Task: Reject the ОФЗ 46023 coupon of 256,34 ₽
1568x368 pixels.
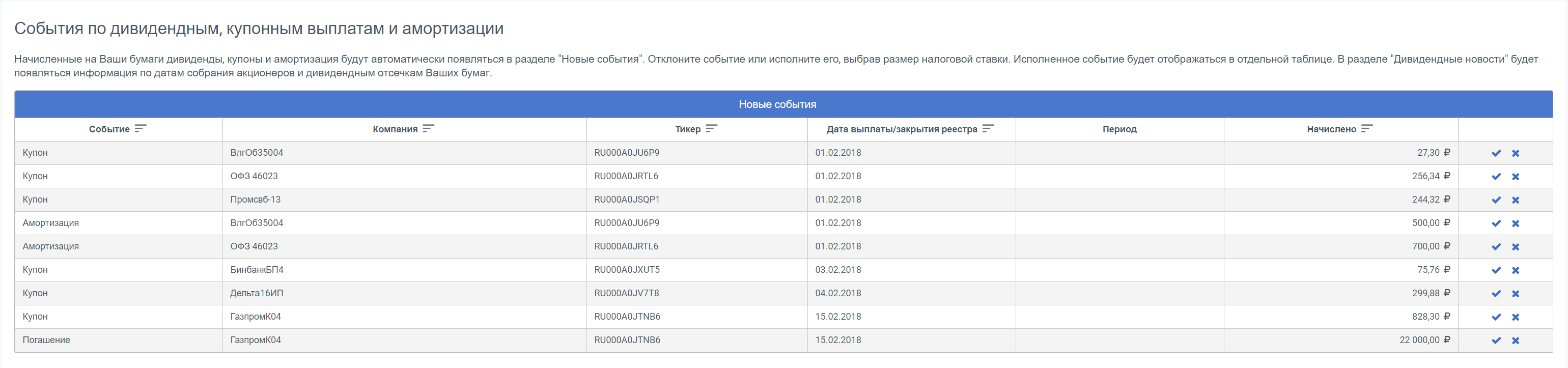Action: click(x=1515, y=177)
